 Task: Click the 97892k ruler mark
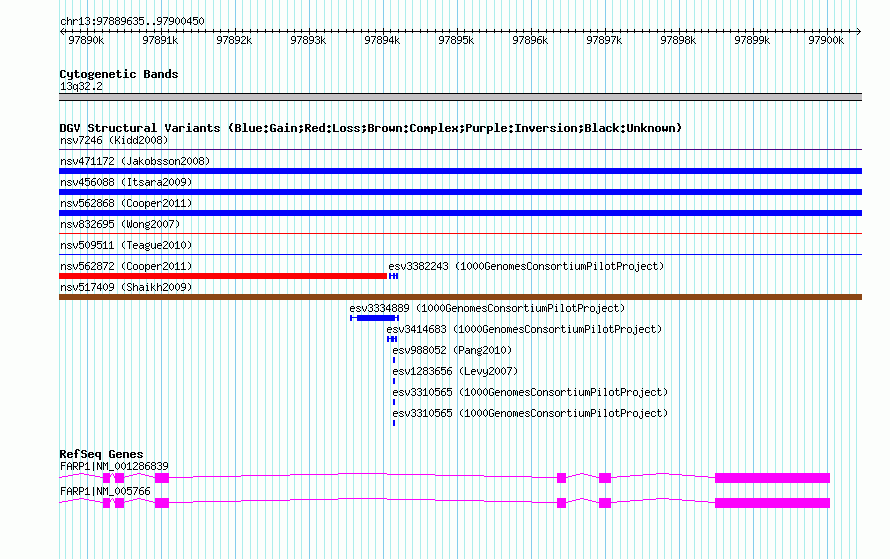234,40
